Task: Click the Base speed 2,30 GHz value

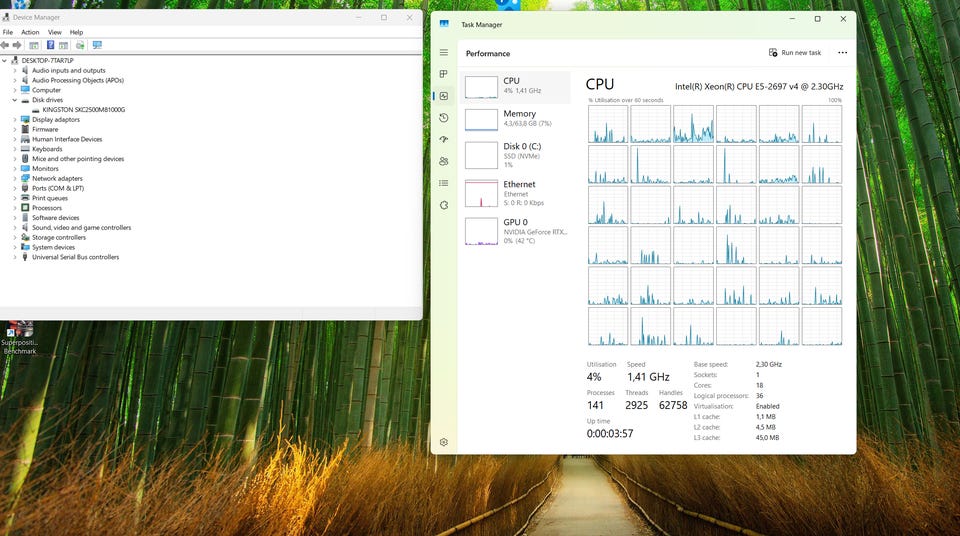Action: tap(769, 364)
